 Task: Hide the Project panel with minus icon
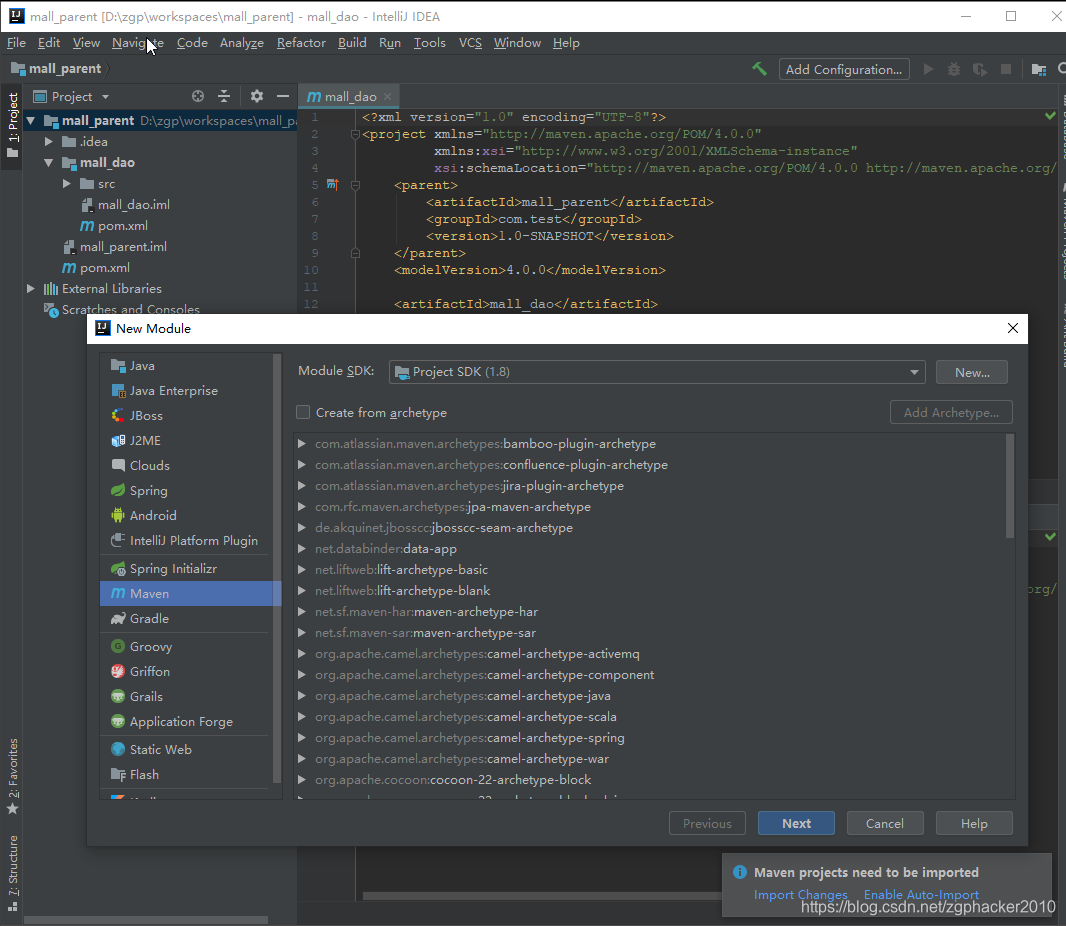pyautogui.click(x=283, y=97)
